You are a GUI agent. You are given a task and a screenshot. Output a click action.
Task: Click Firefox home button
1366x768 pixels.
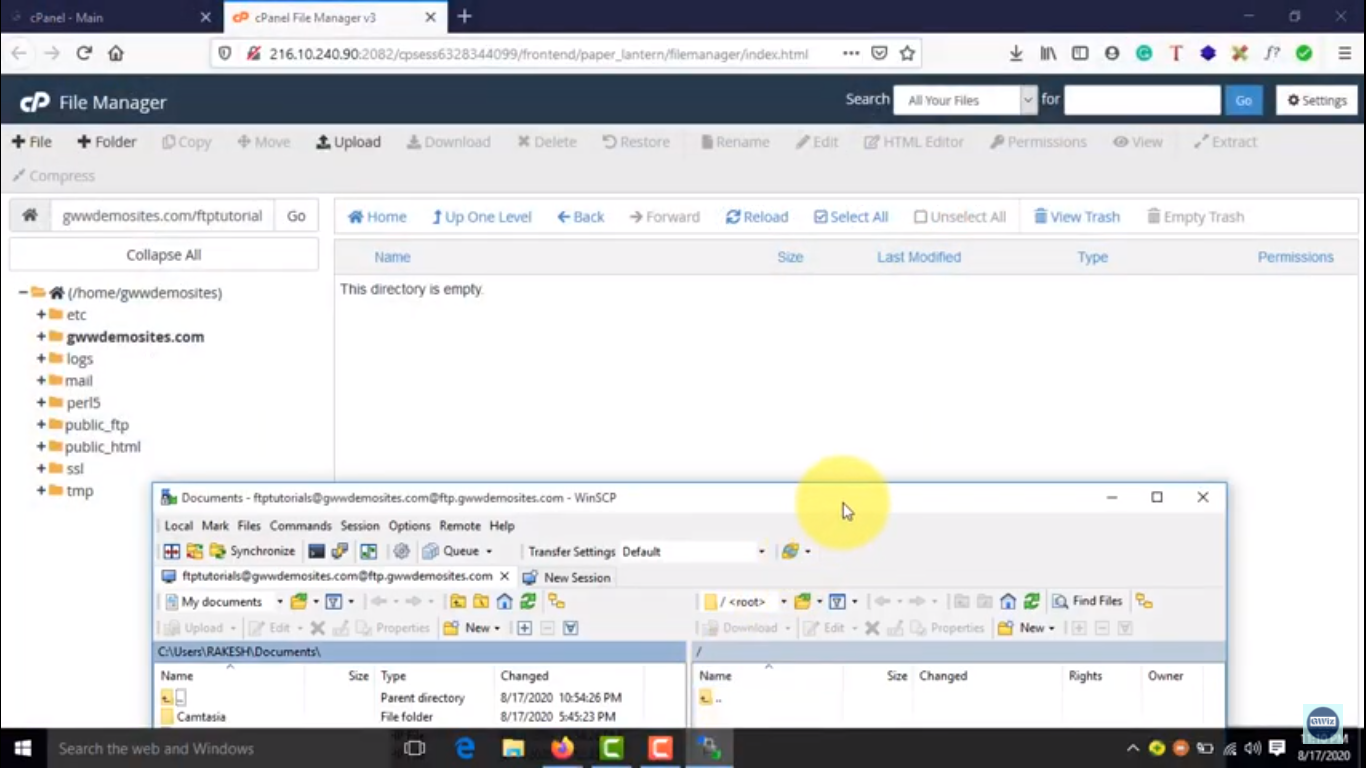116,54
